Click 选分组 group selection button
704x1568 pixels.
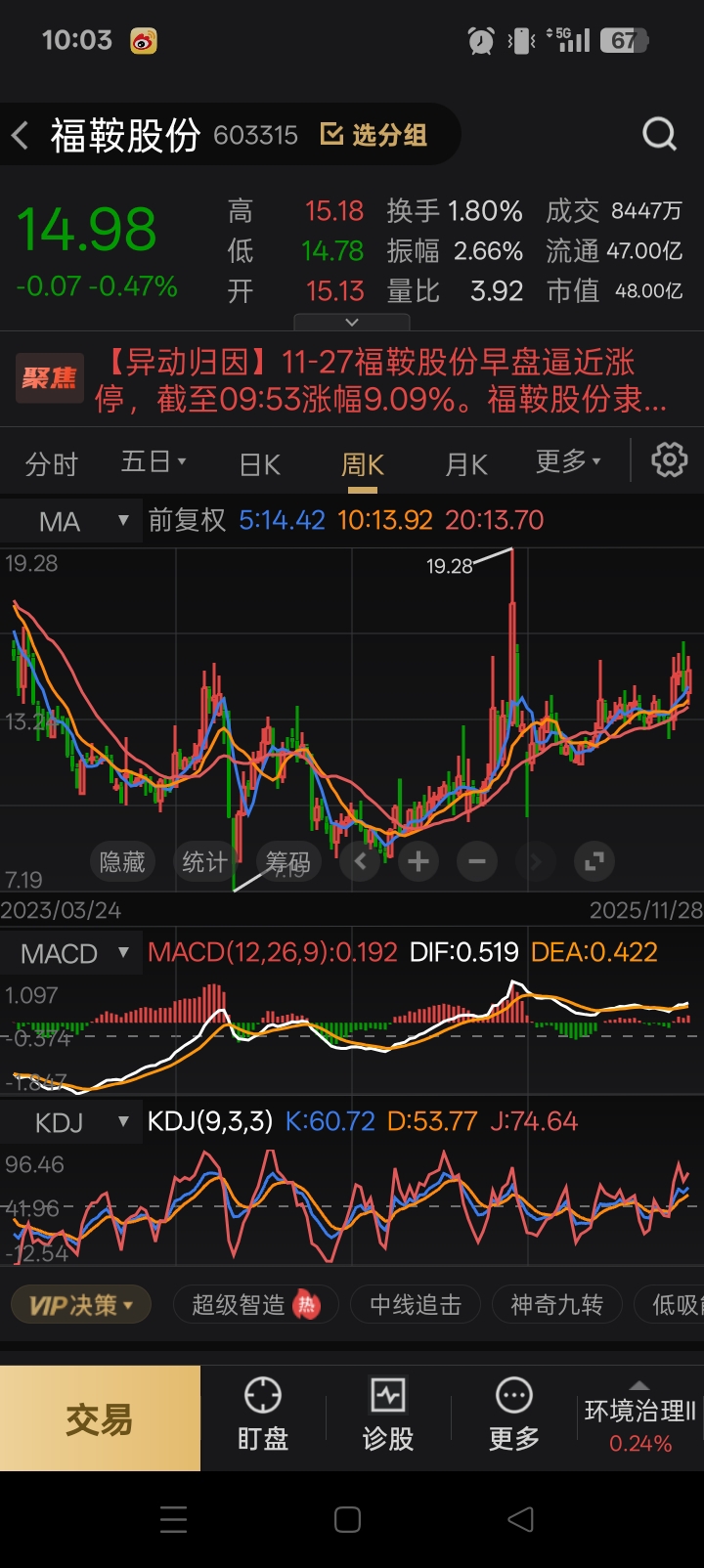(x=374, y=135)
